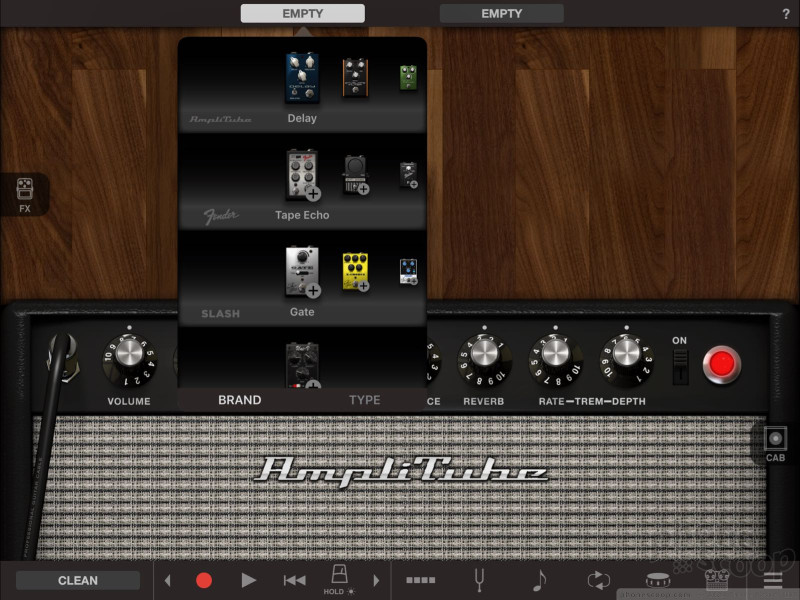
Task: Toggle the amp ON switch
Action: tap(680, 366)
